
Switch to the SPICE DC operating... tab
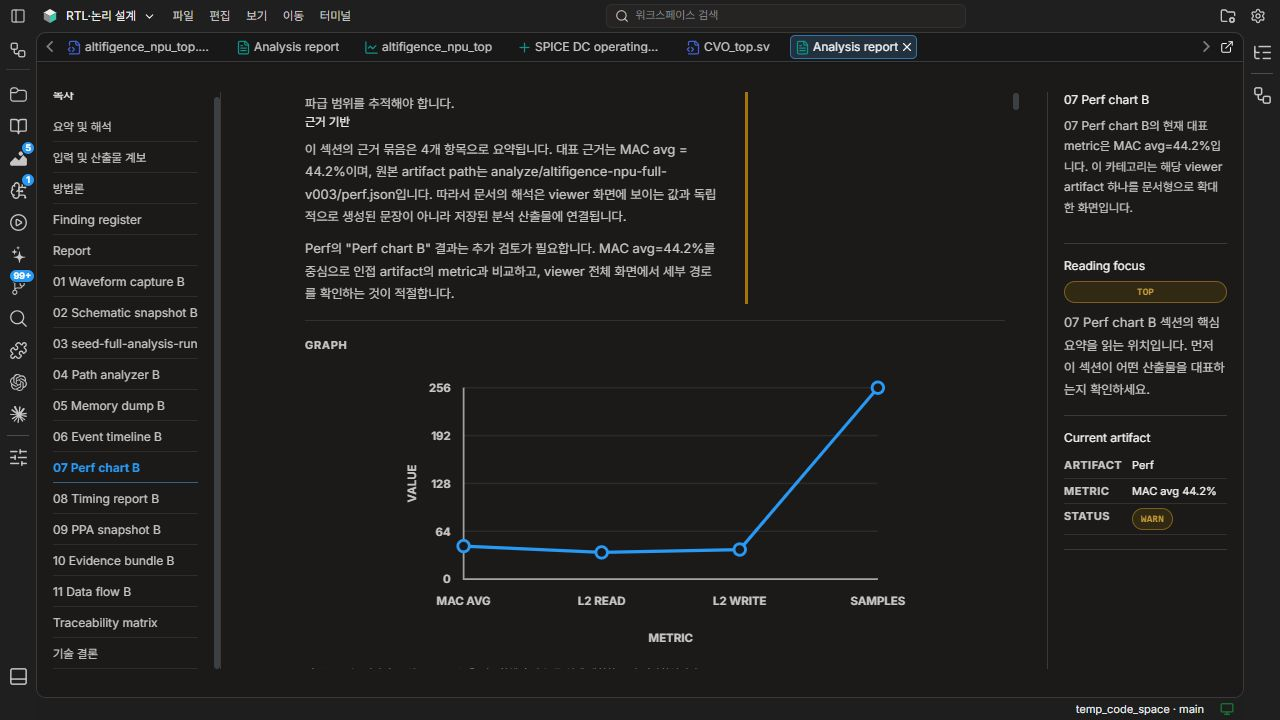point(589,47)
